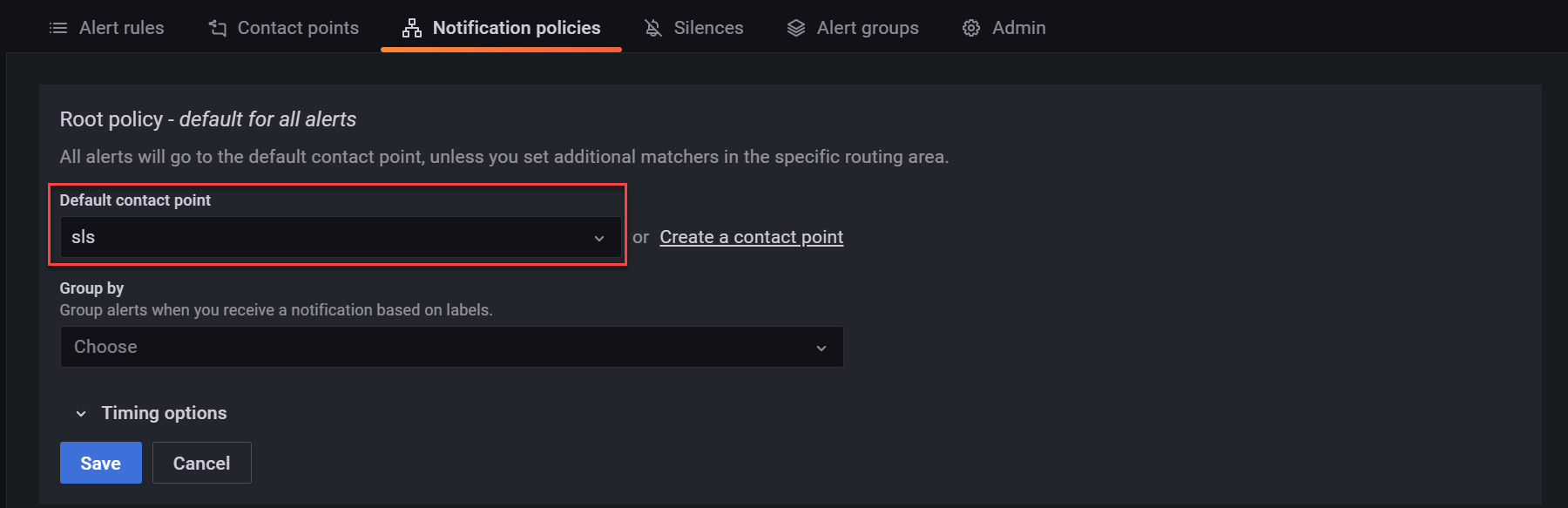The height and width of the screenshot is (508, 1568).
Task: Open the Group by Choose dropdown
Action: coord(450,347)
